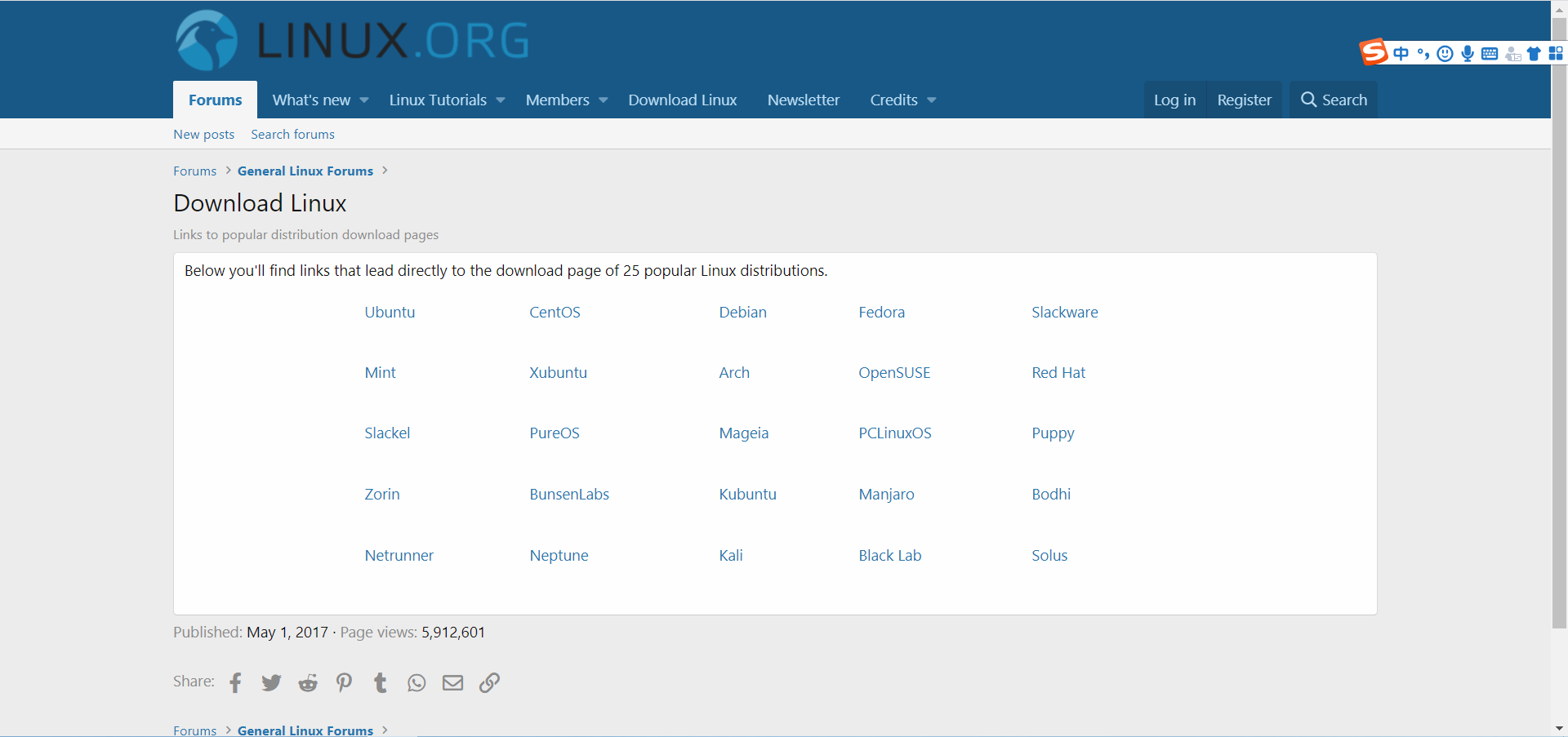Open the PureOS download link
This screenshot has width=1568, height=737.
coord(555,433)
